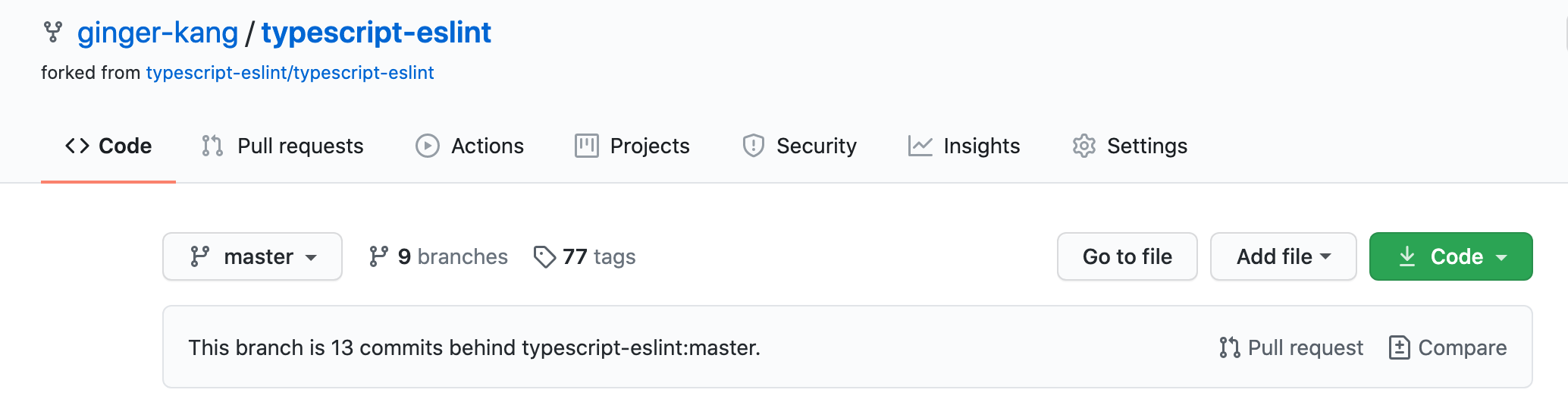Open the master branch dropdown
Screen dimensions: 1568x396
click(x=252, y=256)
